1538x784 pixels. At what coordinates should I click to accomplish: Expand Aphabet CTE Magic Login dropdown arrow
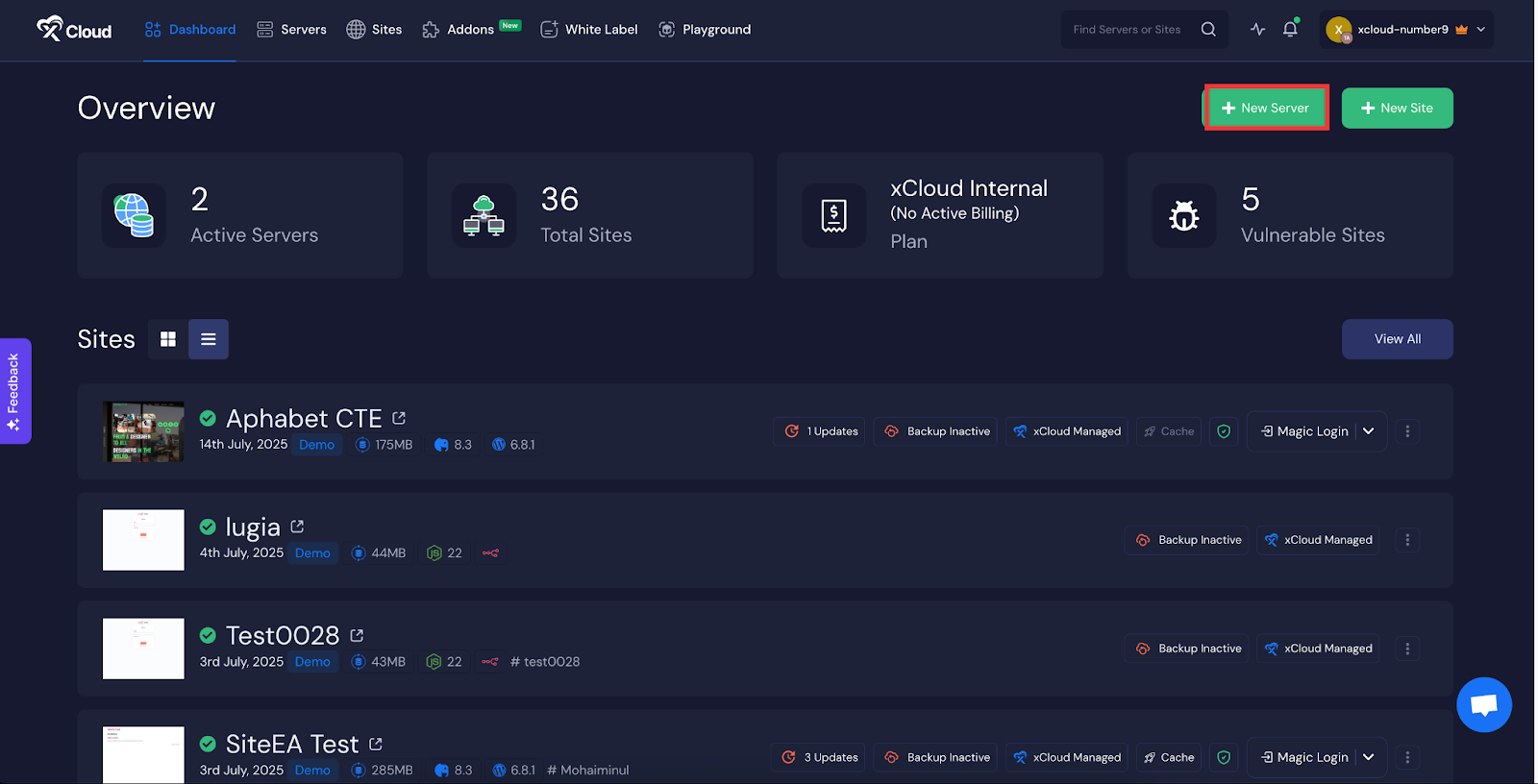[x=1369, y=431]
